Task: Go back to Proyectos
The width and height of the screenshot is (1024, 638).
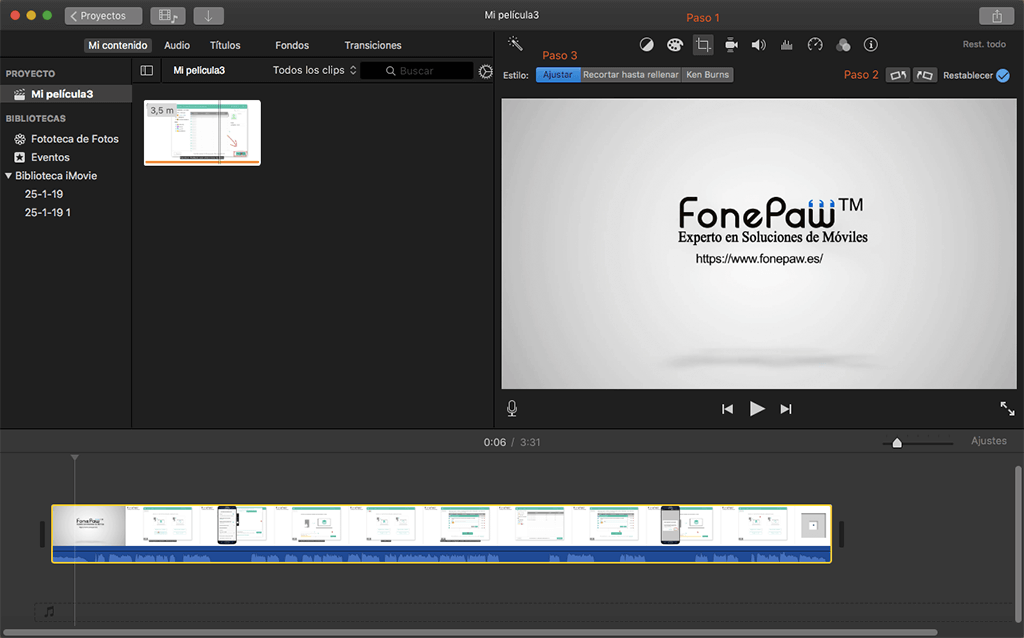Action: 103,16
